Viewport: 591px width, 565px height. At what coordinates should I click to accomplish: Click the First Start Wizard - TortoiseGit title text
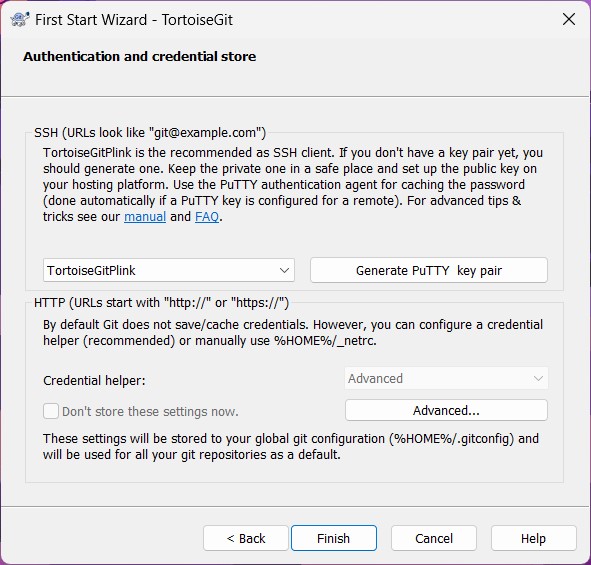[x=134, y=20]
